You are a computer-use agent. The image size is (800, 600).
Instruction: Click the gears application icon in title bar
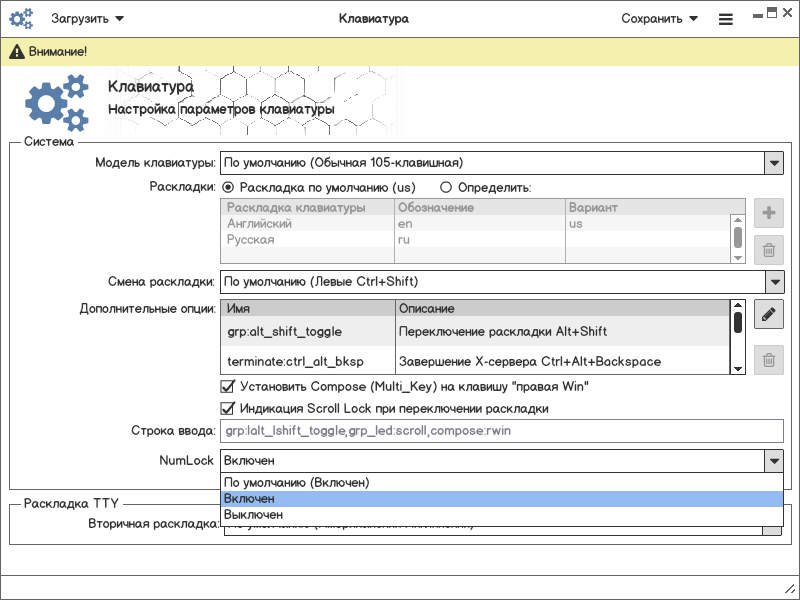20,18
